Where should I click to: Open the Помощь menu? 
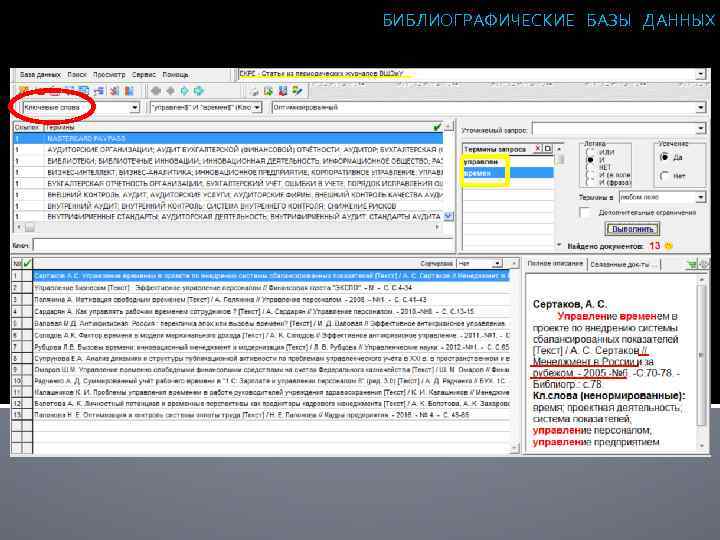[x=175, y=74]
